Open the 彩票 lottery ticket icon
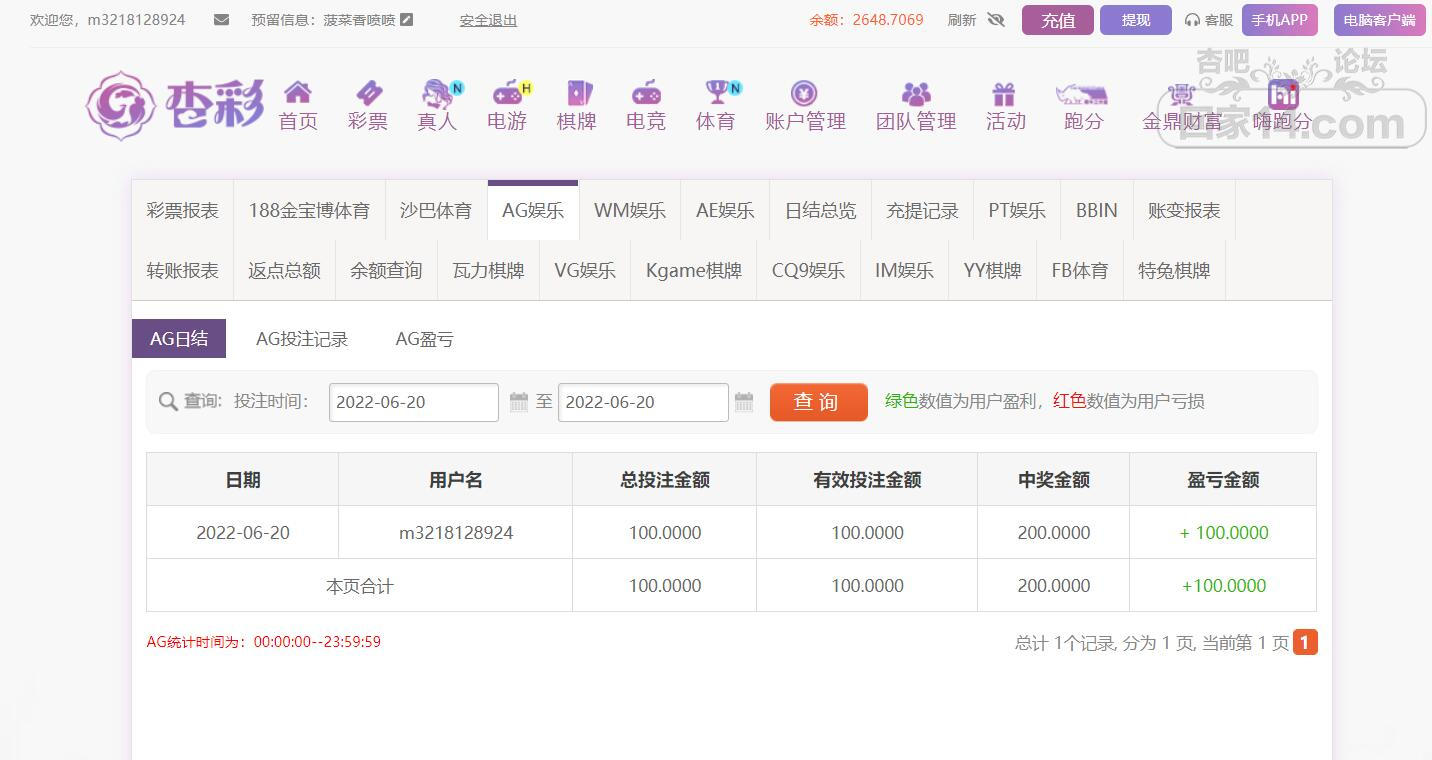This screenshot has width=1432, height=760. pos(368,93)
